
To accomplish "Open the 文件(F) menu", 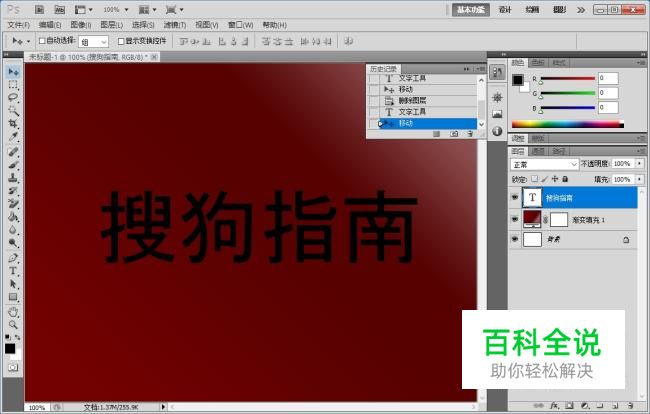I will click(x=19, y=25).
